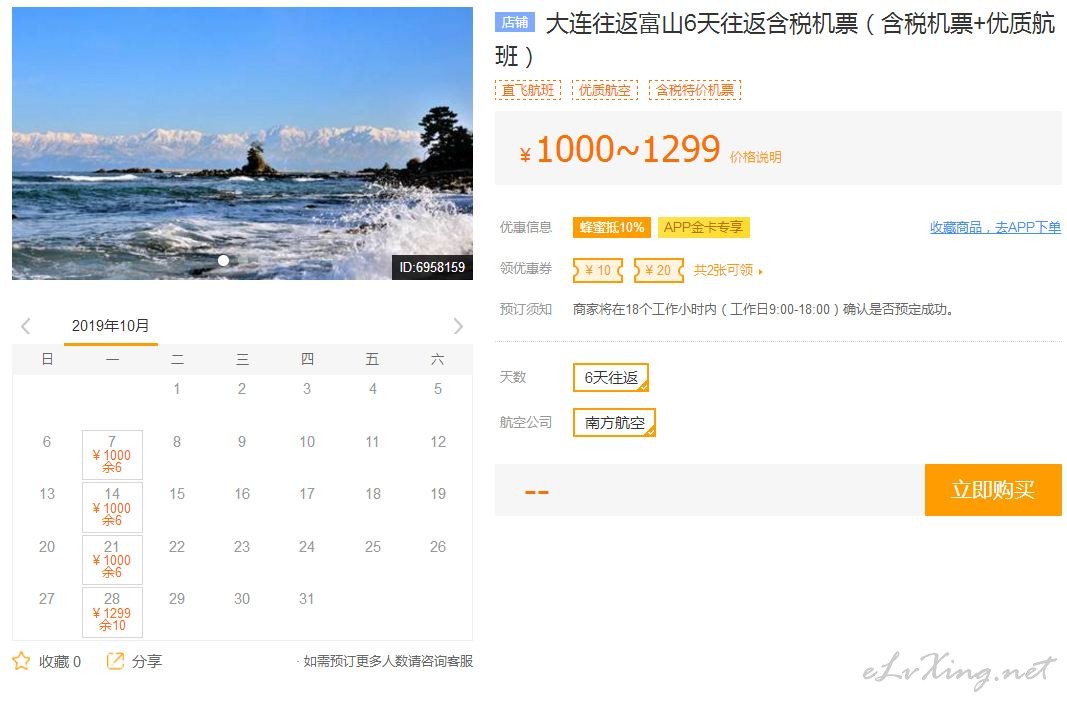Click 如需预订更多人数请咨询客服 text

click(388, 661)
